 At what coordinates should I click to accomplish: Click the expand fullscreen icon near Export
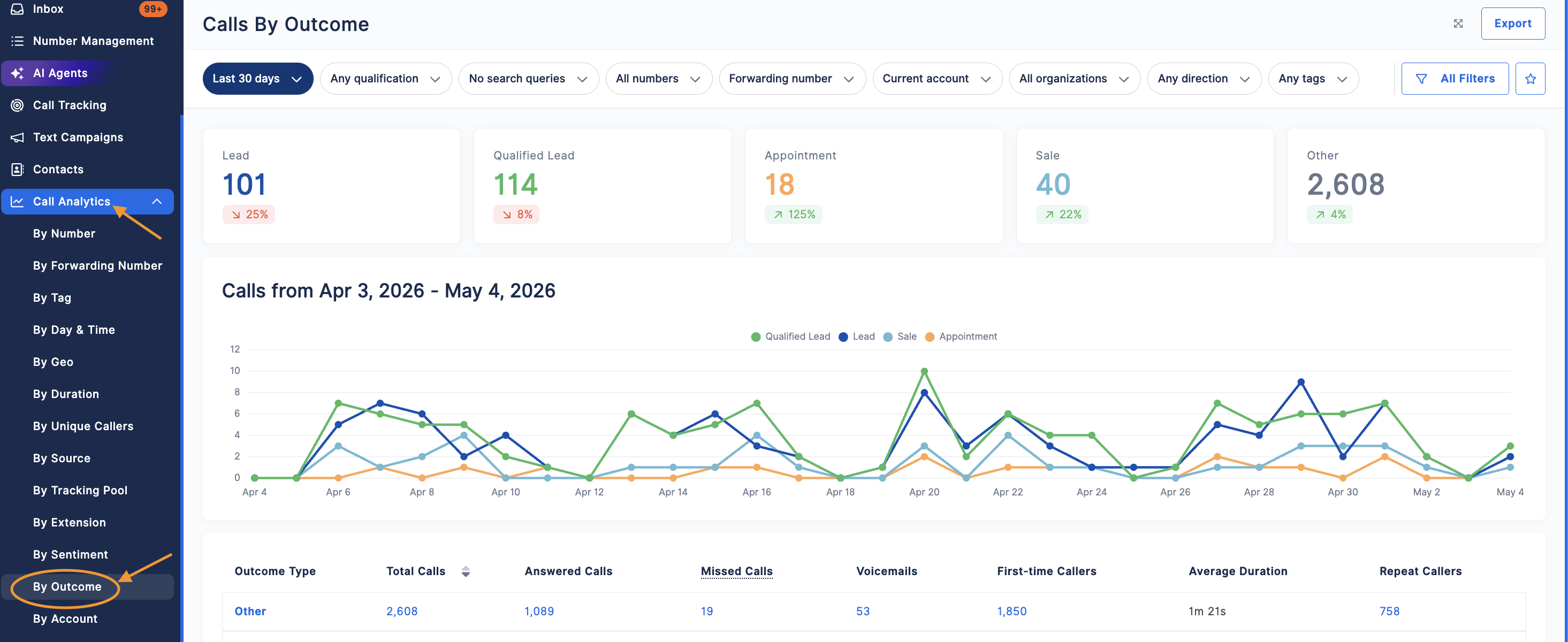pyautogui.click(x=1458, y=24)
